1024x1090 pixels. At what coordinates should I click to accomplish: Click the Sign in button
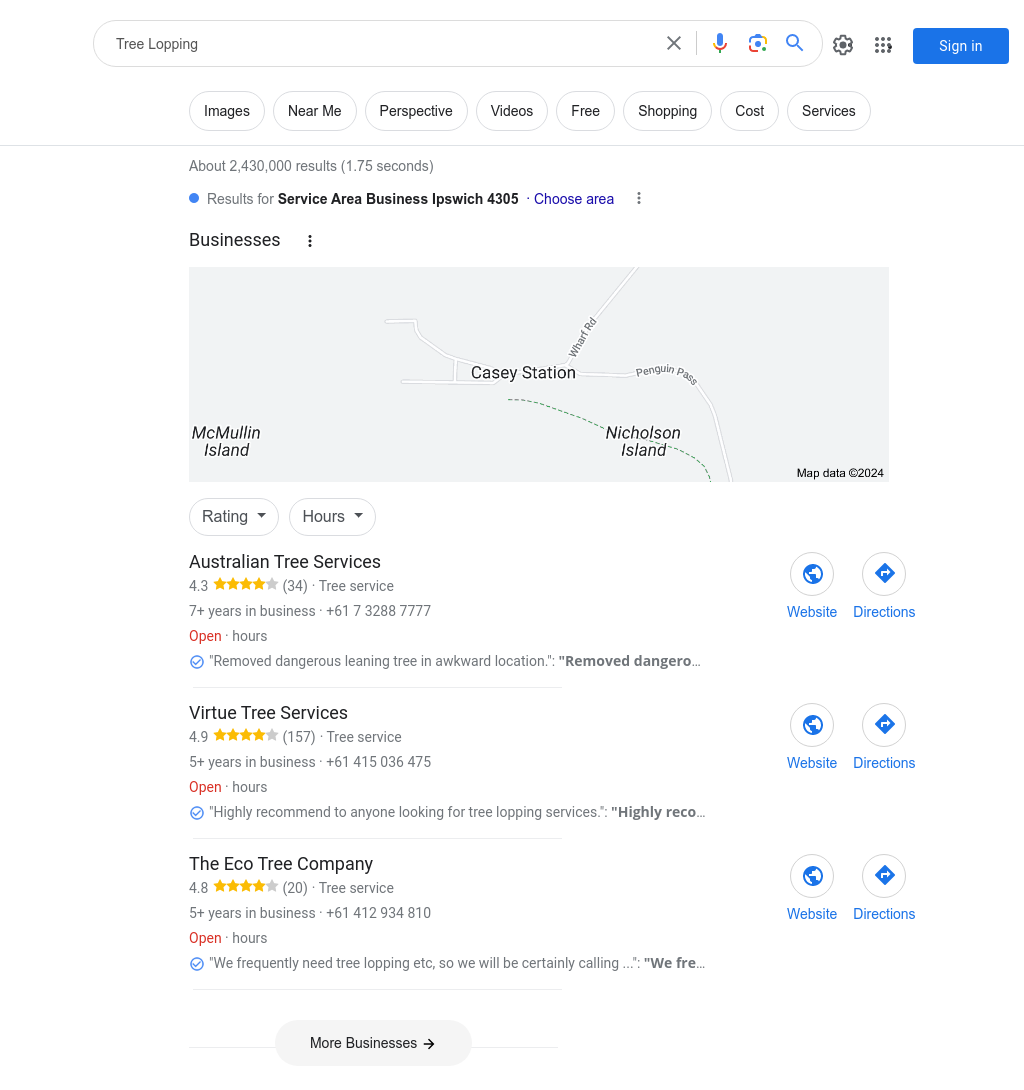(960, 46)
